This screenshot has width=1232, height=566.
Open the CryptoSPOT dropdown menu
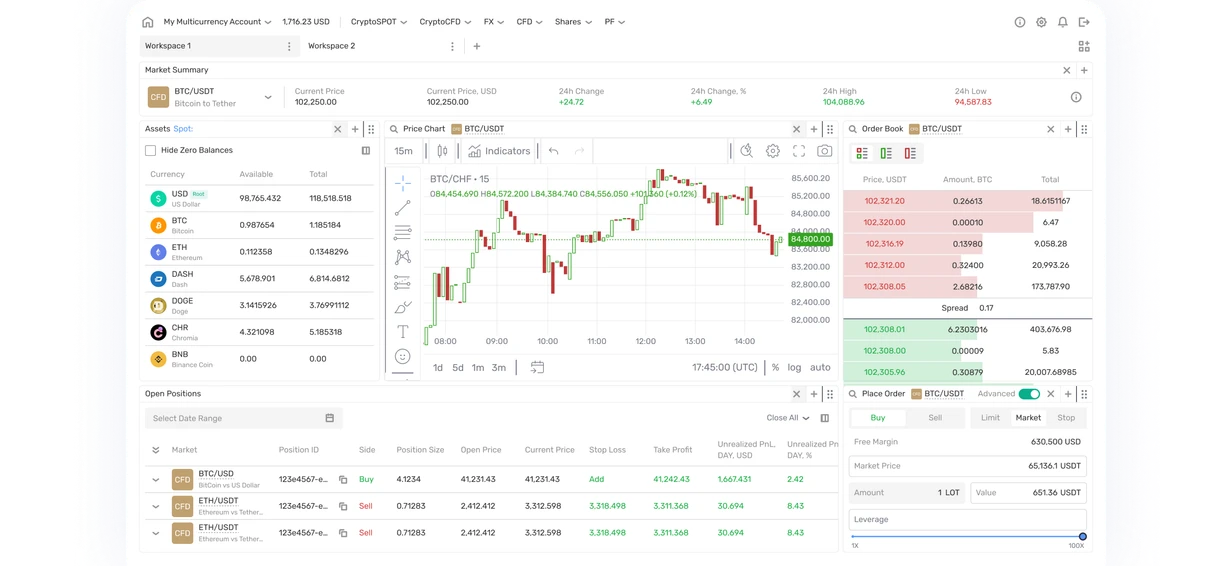(x=379, y=22)
